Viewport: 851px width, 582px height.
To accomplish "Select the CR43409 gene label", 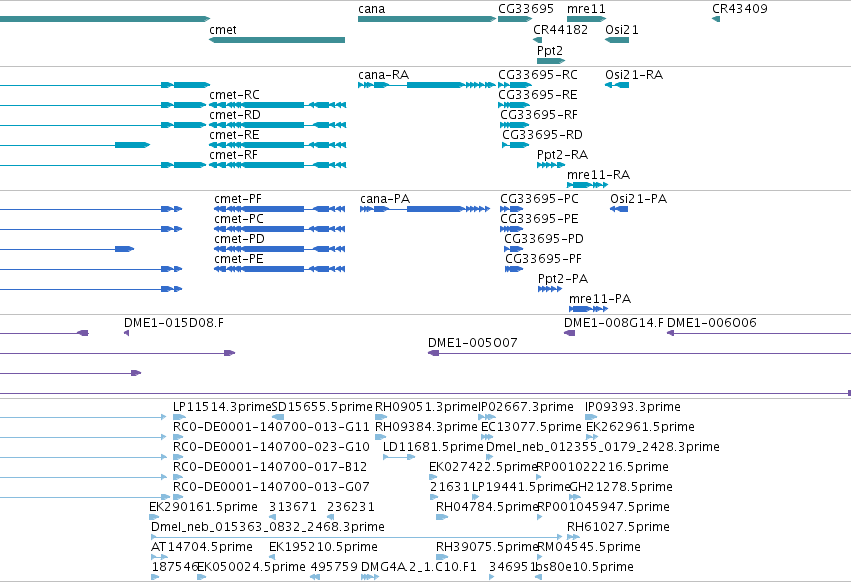I will [740, 9].
